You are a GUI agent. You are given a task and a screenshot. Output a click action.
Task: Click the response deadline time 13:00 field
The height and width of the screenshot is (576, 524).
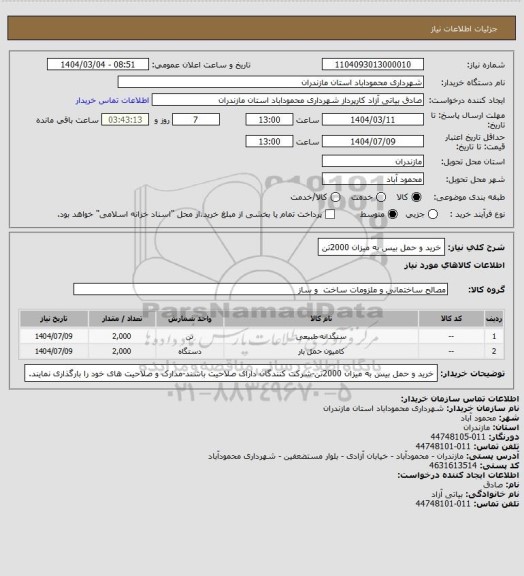(x=269, y=120)
